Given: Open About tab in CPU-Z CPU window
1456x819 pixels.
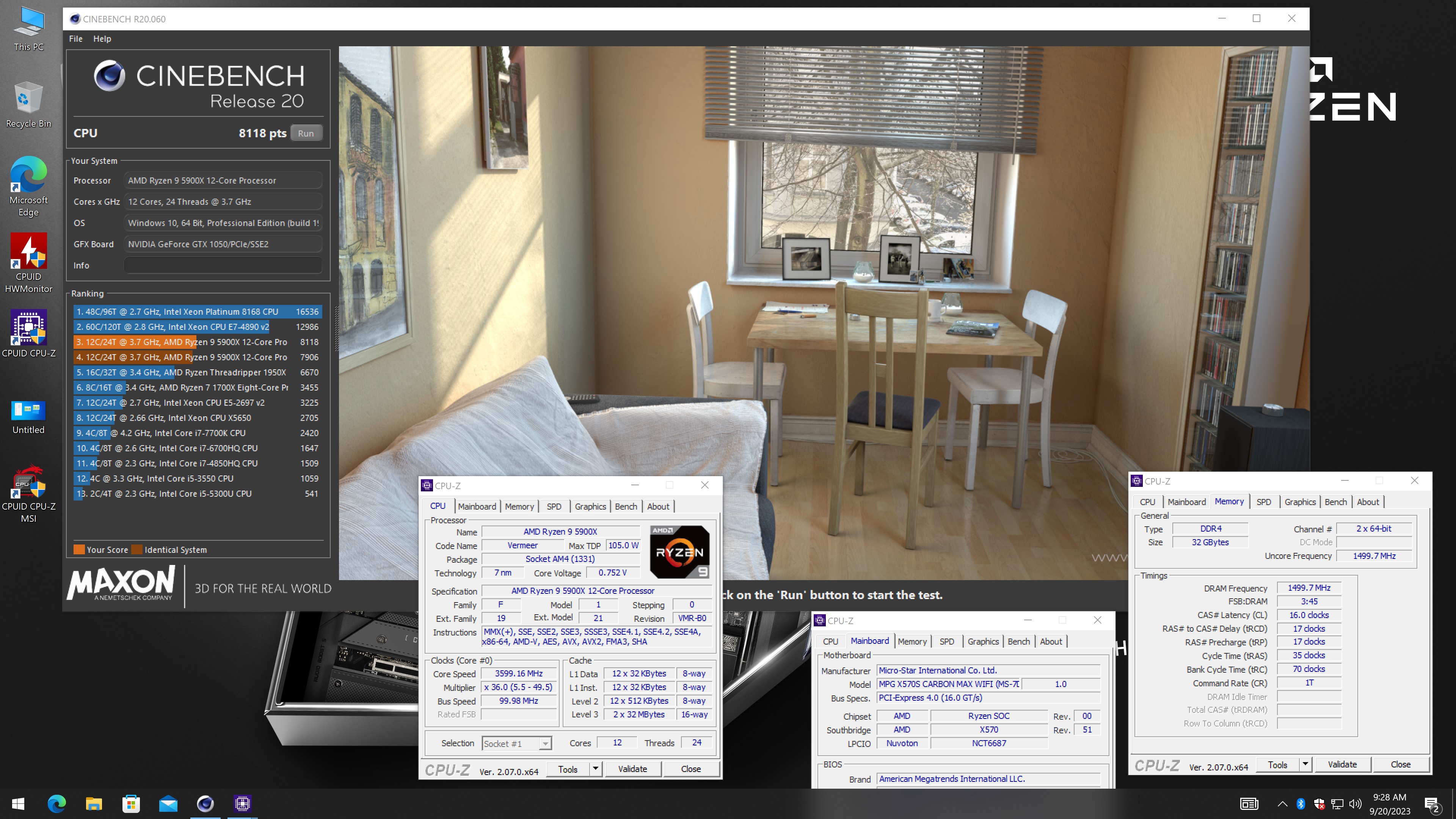Looking at the screenshot, I should coord(658,507).
